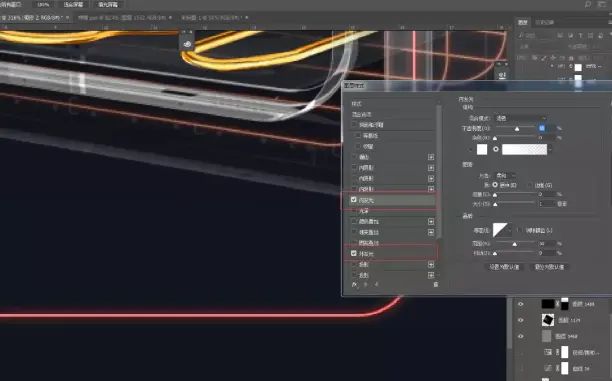Click the text layer filter icon in Layers panel

pos(580,36)
